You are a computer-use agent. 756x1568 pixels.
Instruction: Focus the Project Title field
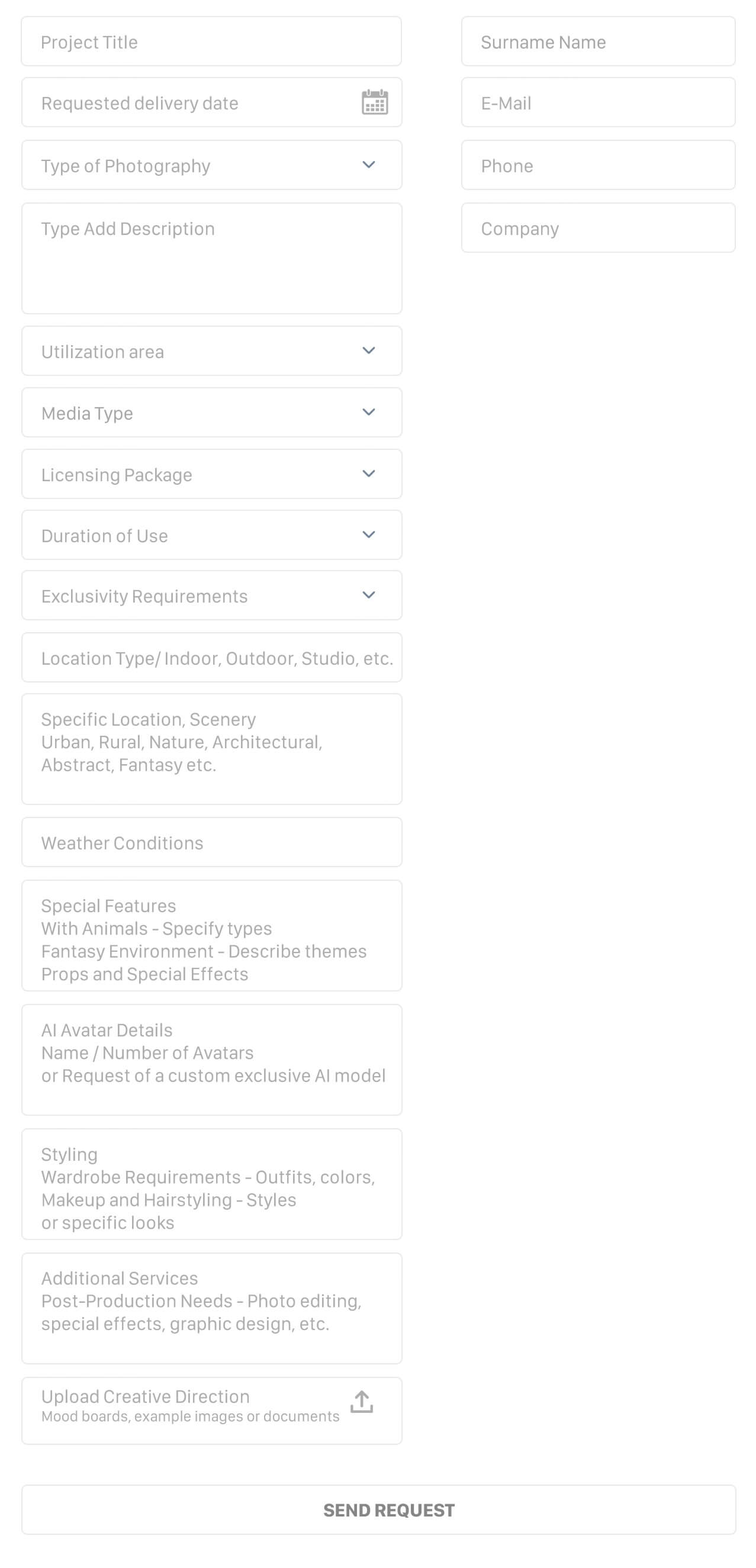[x=211, y=41]
